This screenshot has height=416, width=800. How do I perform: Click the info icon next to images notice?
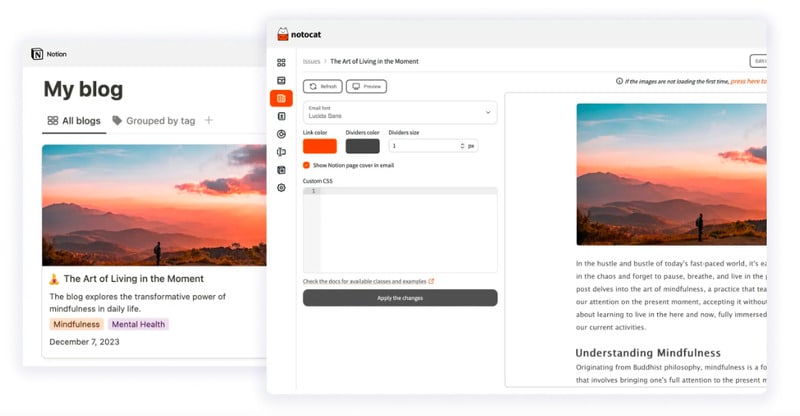[619, 81]
